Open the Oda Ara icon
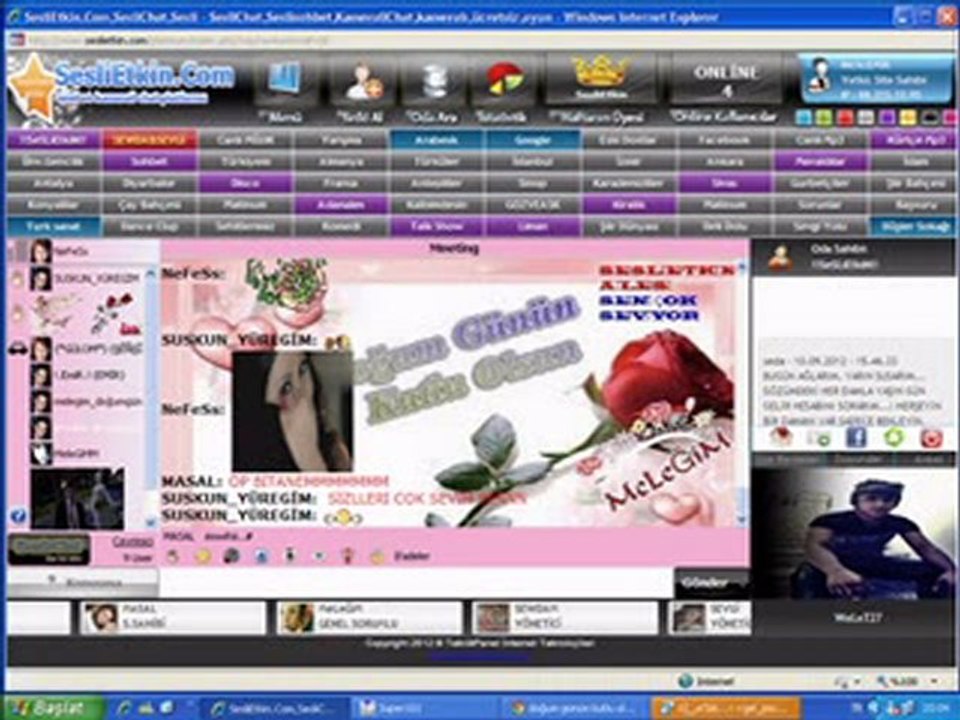Screen dimensions: 960x720 click(x=433, y=80)
